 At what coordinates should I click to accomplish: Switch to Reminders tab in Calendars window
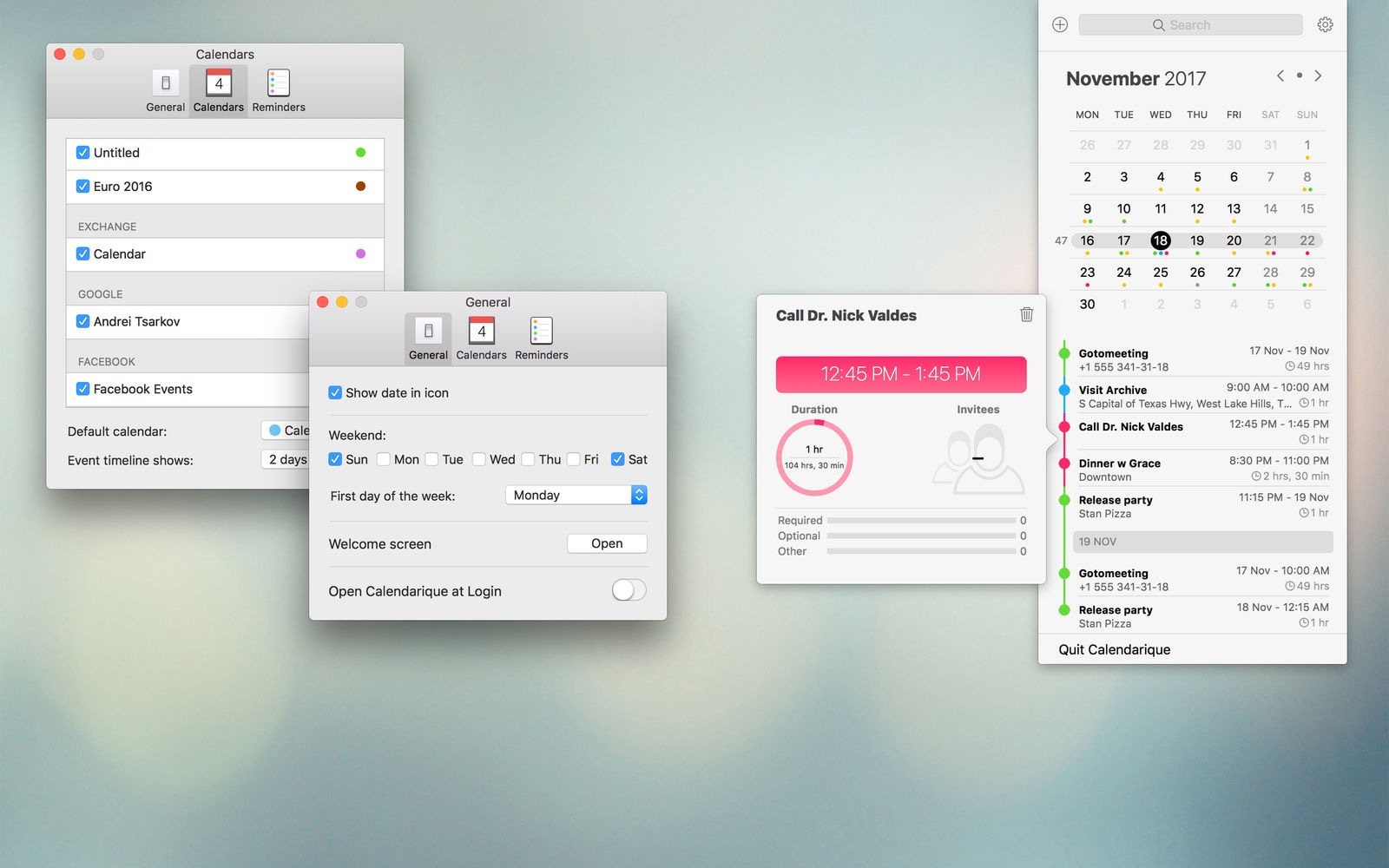click(279, 91)
